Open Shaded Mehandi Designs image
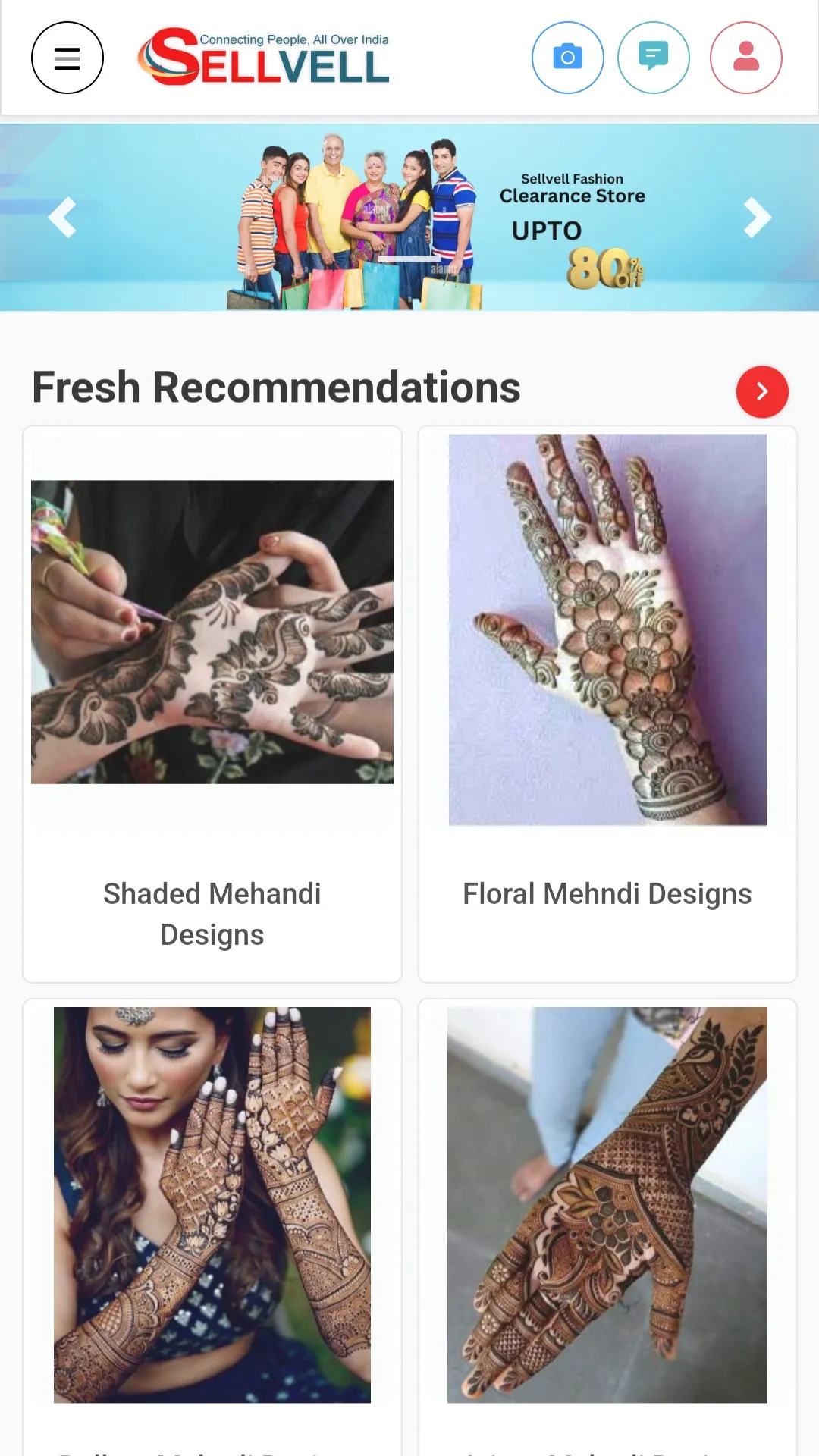The image size is (819, 1456). click(212, 632)
